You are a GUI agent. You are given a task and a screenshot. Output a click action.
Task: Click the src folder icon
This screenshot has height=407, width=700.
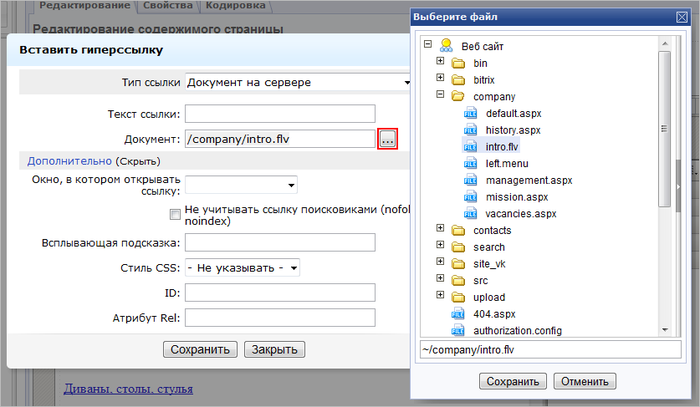[x=458, y=280]
